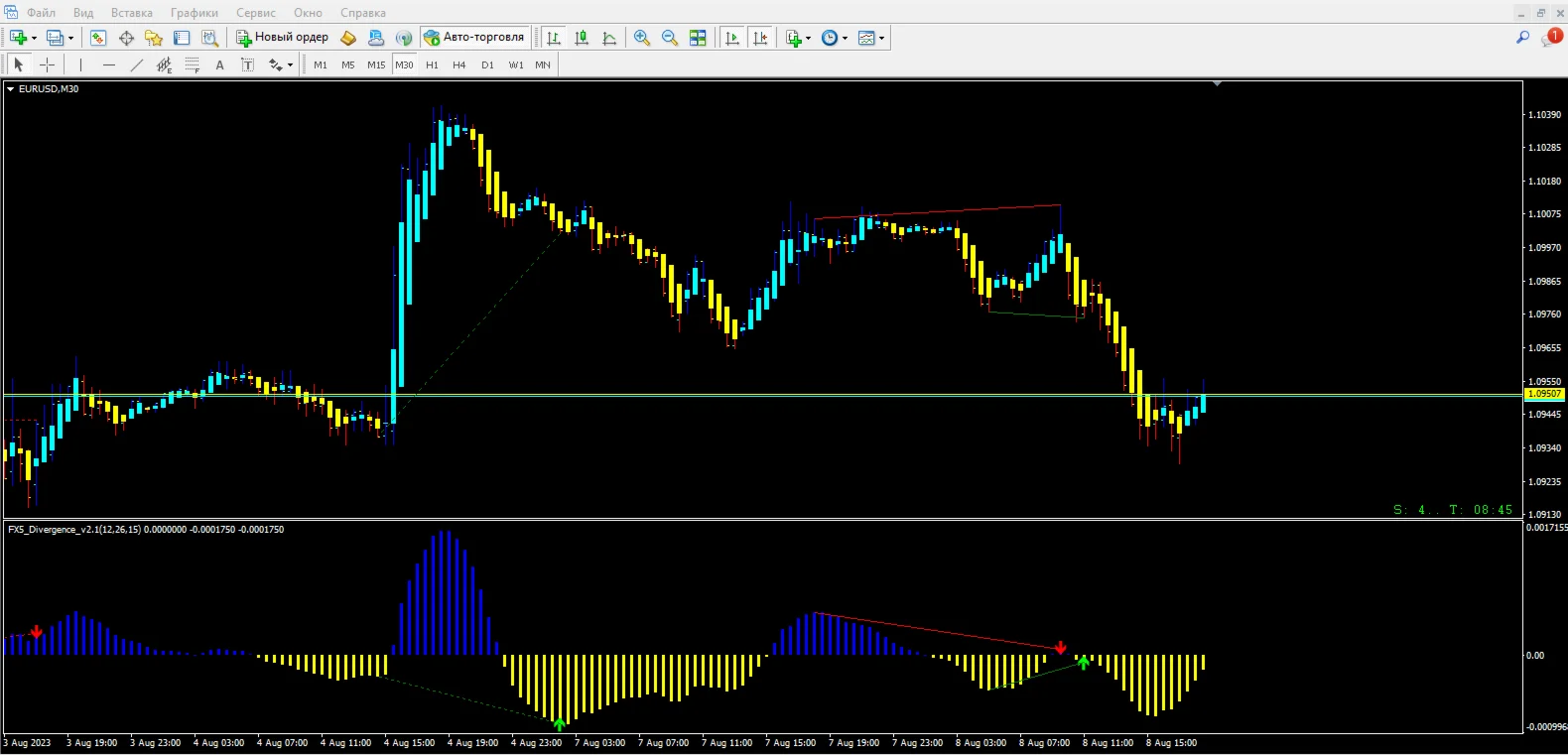Viewport: 1568px width, 755px height.
Task: Insert a text label
Action: [247, 64]
